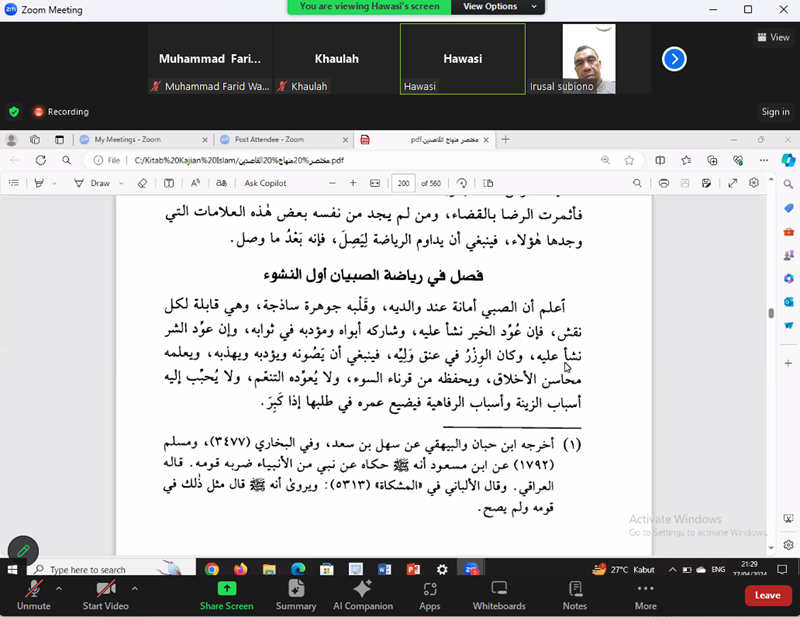Image resolution: width=800 pixels, height=617 pixels.
Task: Search within the PDF
Action: 637,183
